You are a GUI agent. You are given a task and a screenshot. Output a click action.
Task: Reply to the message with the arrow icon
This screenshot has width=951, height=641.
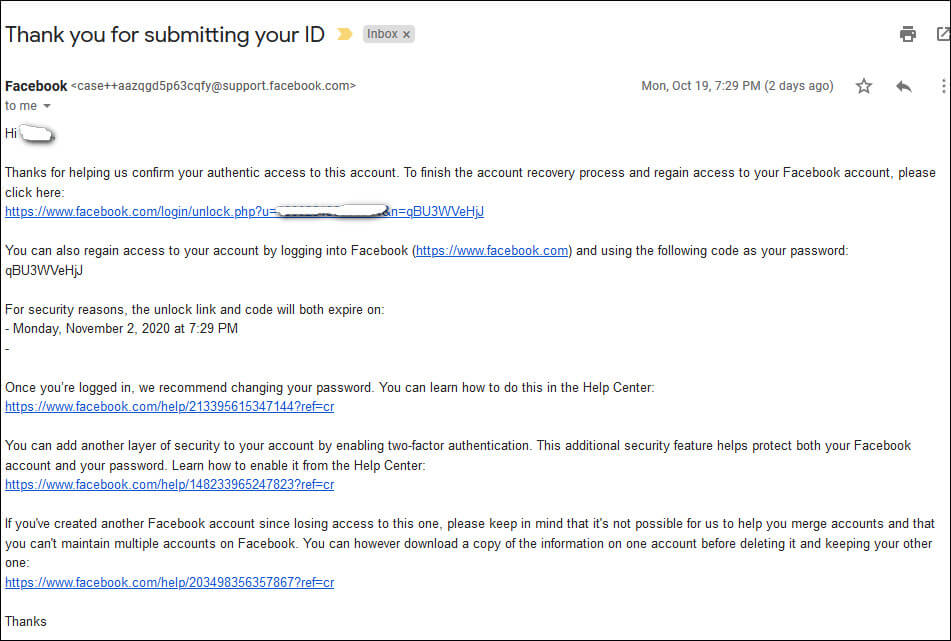904,86
